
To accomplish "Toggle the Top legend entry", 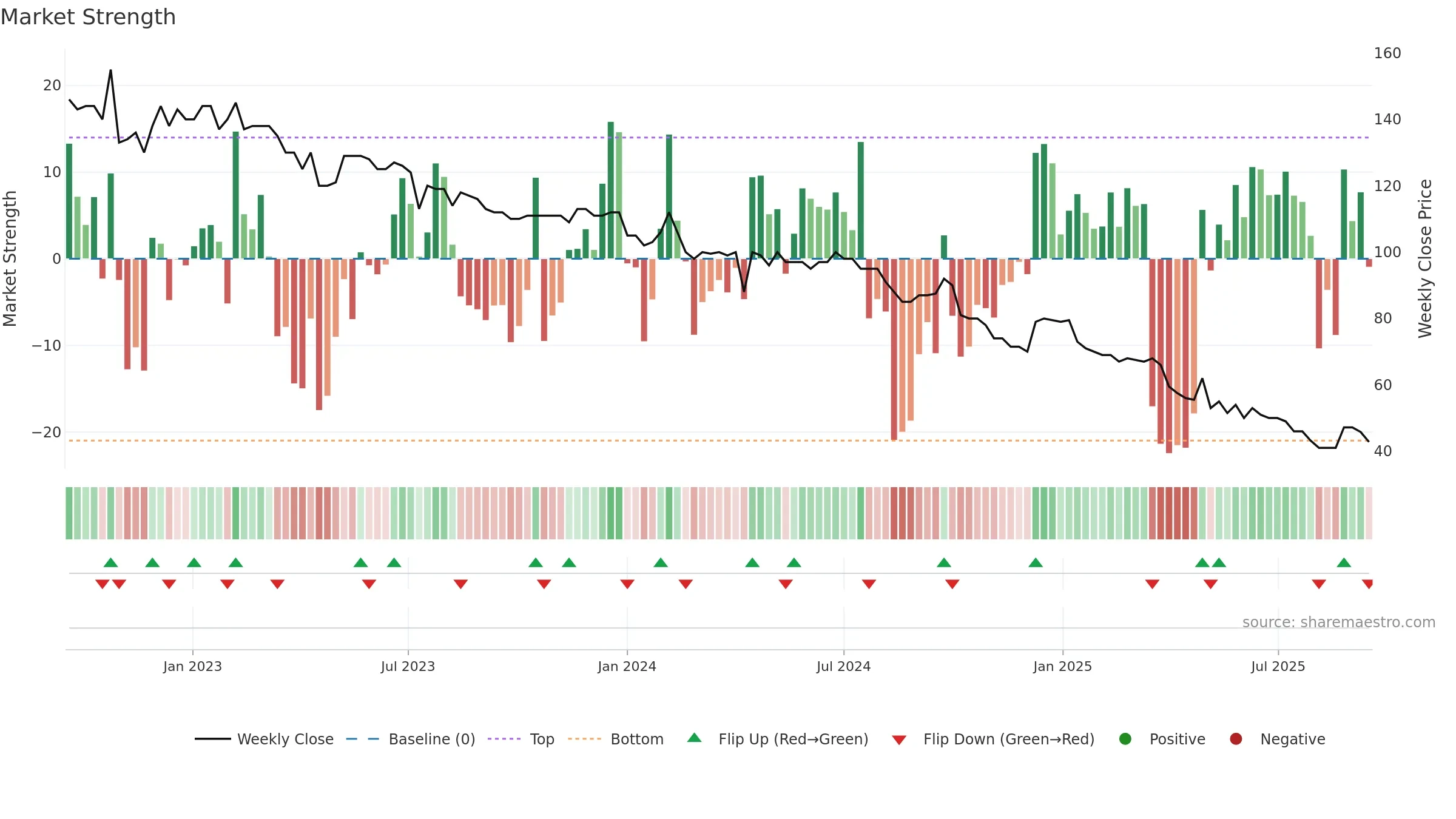I will tap(521, 739).
